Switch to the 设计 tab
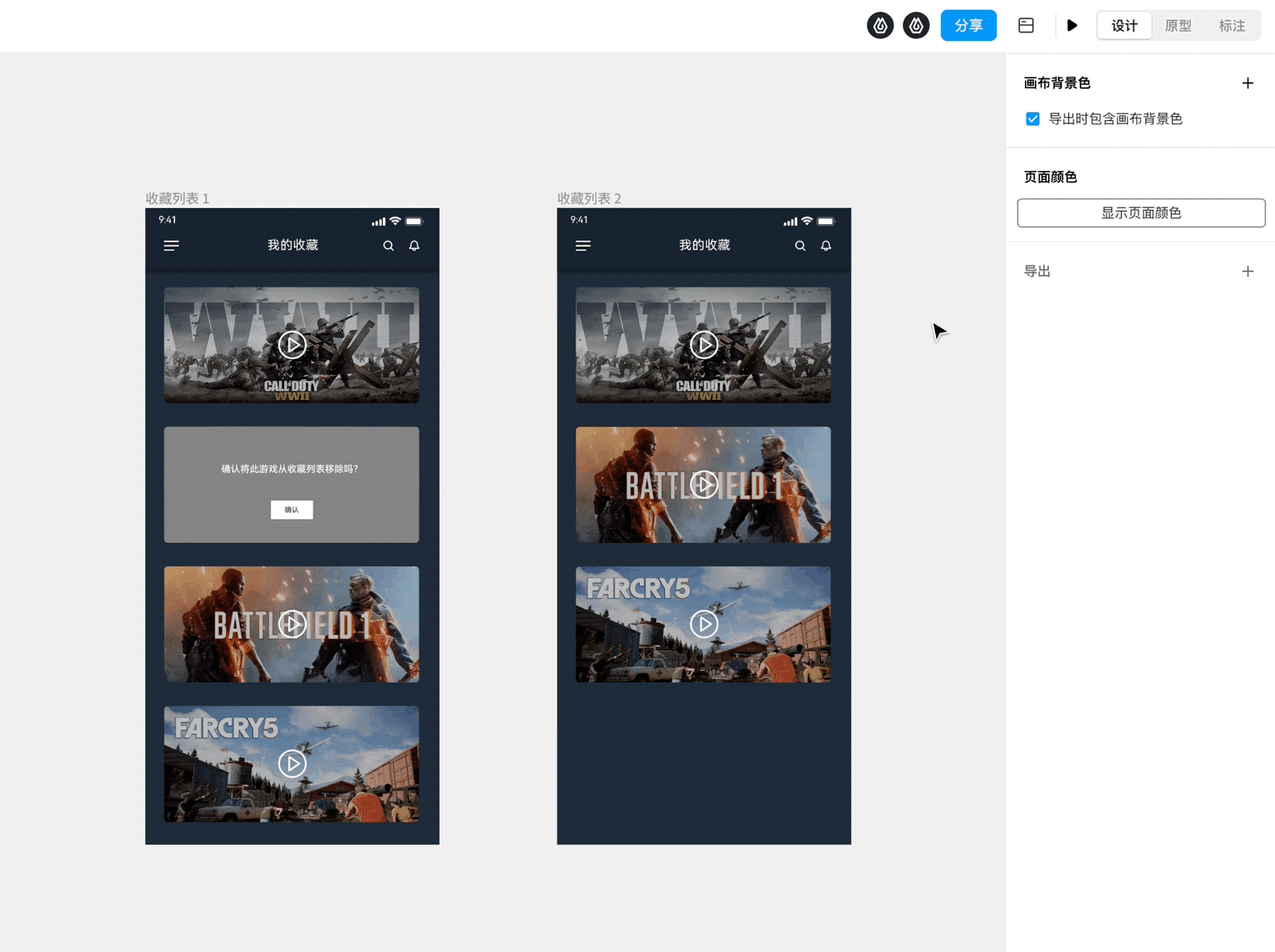This screenshot has width=1275, height=952. pos(1124,26)
